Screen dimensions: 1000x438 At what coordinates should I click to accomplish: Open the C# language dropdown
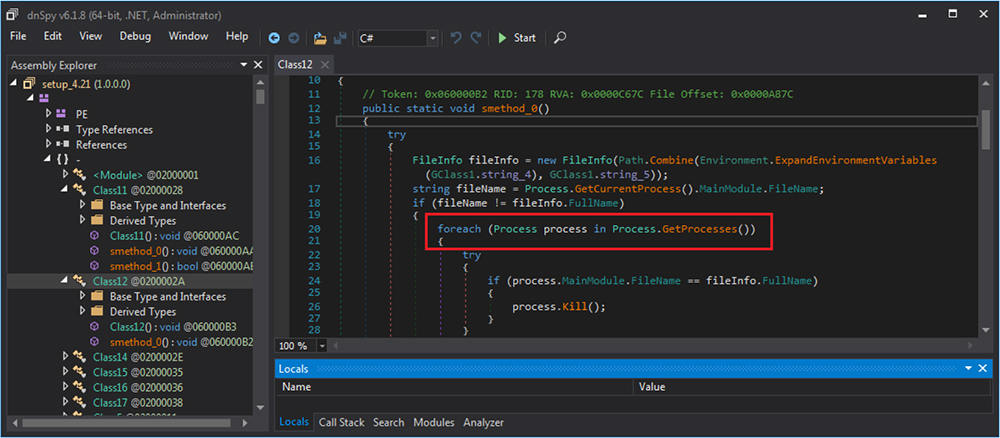(x=433, y=38)
